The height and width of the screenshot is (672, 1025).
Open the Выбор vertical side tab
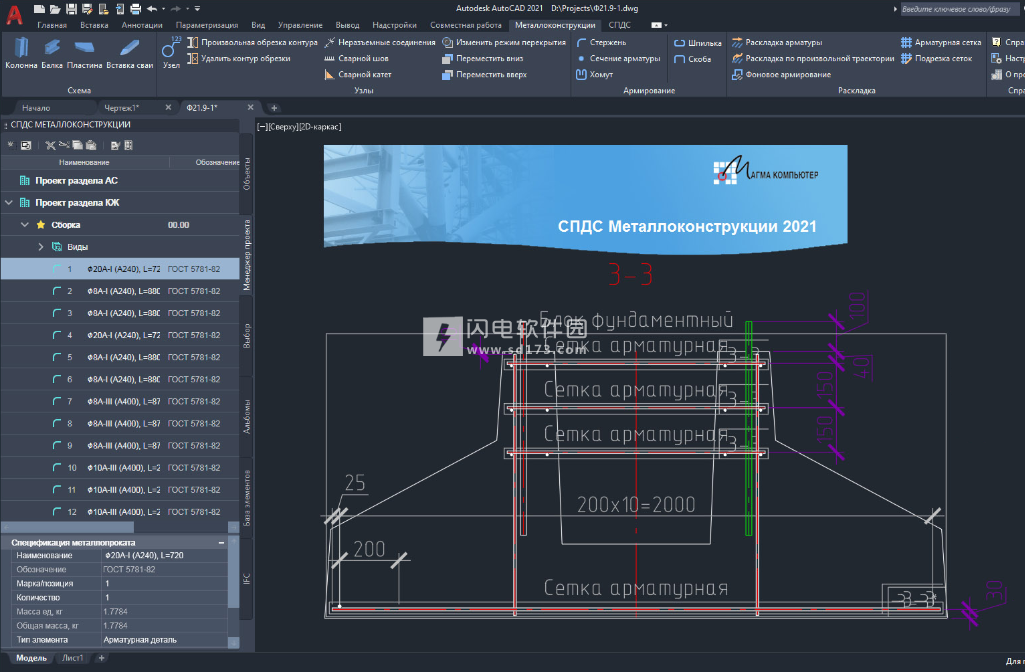[x=247, y=336]
